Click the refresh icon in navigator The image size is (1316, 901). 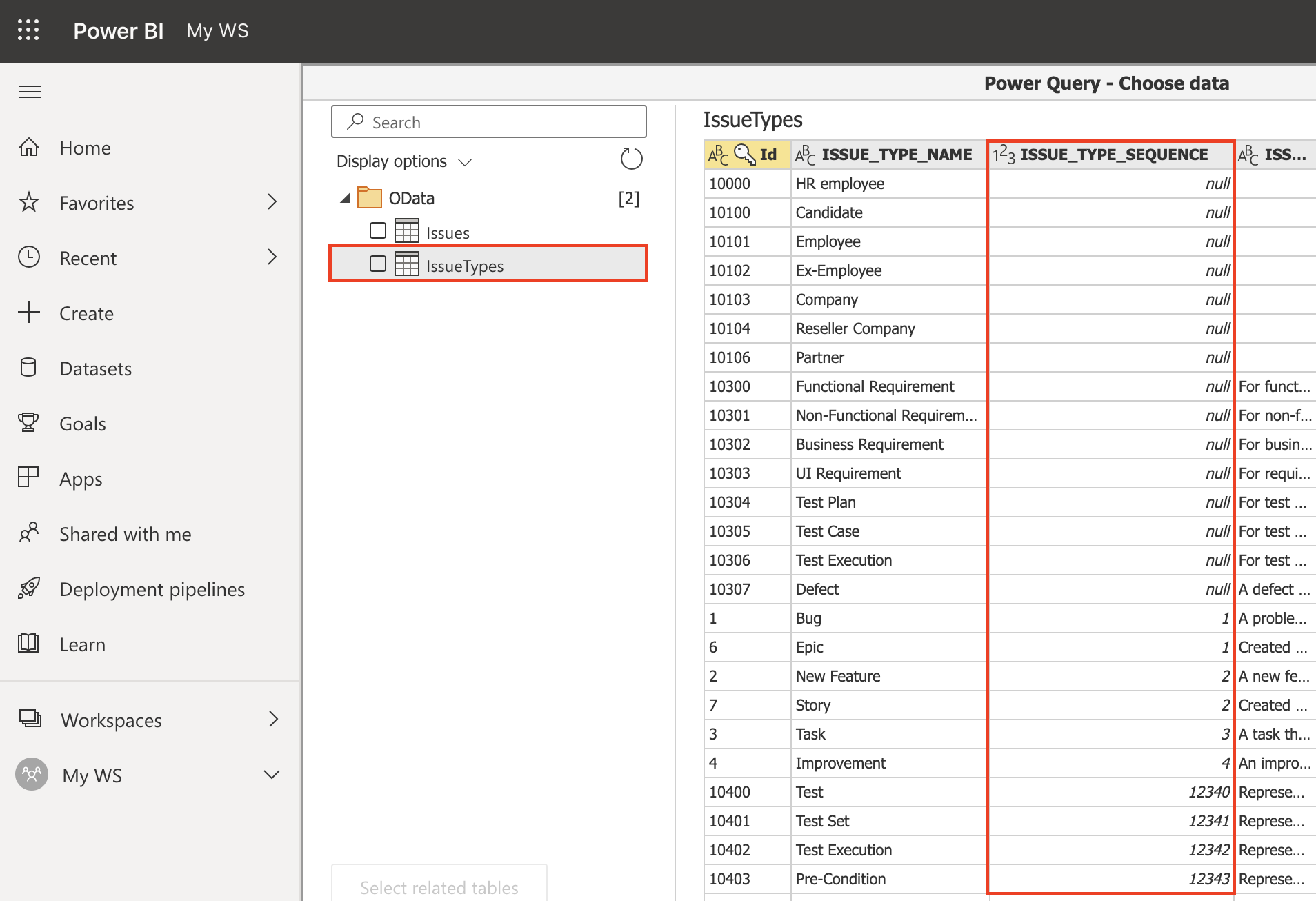tap(631, 159)
